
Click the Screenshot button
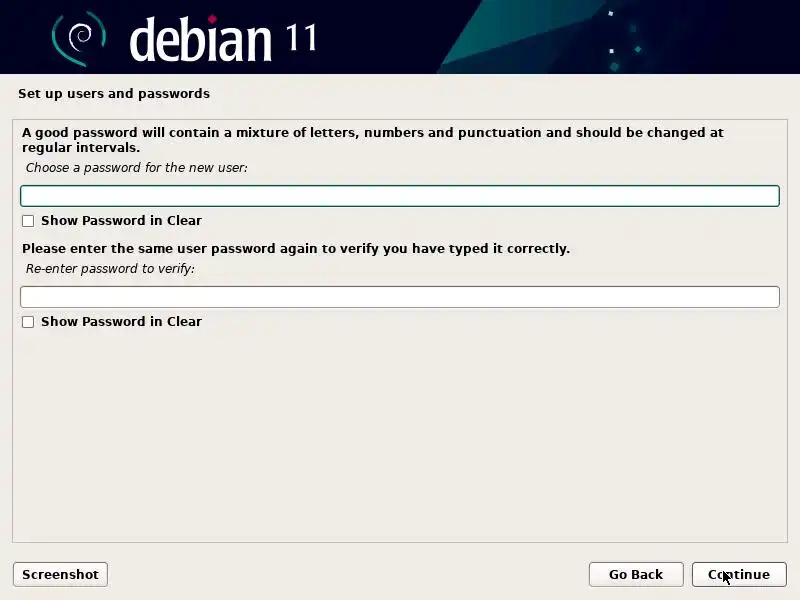(60, 574)
